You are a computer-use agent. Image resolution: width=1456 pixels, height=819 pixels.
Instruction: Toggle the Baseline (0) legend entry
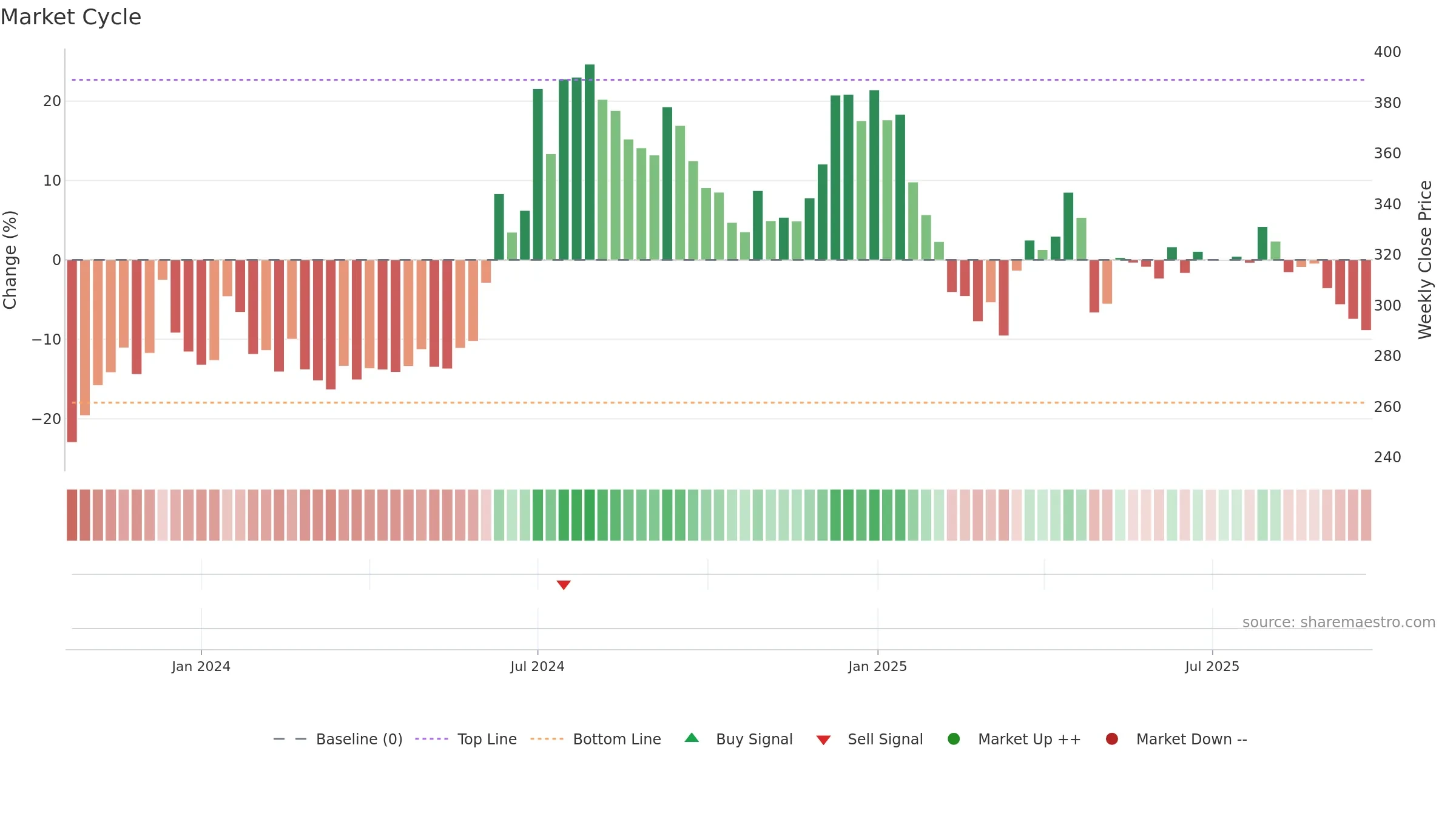tap(338, 739)
